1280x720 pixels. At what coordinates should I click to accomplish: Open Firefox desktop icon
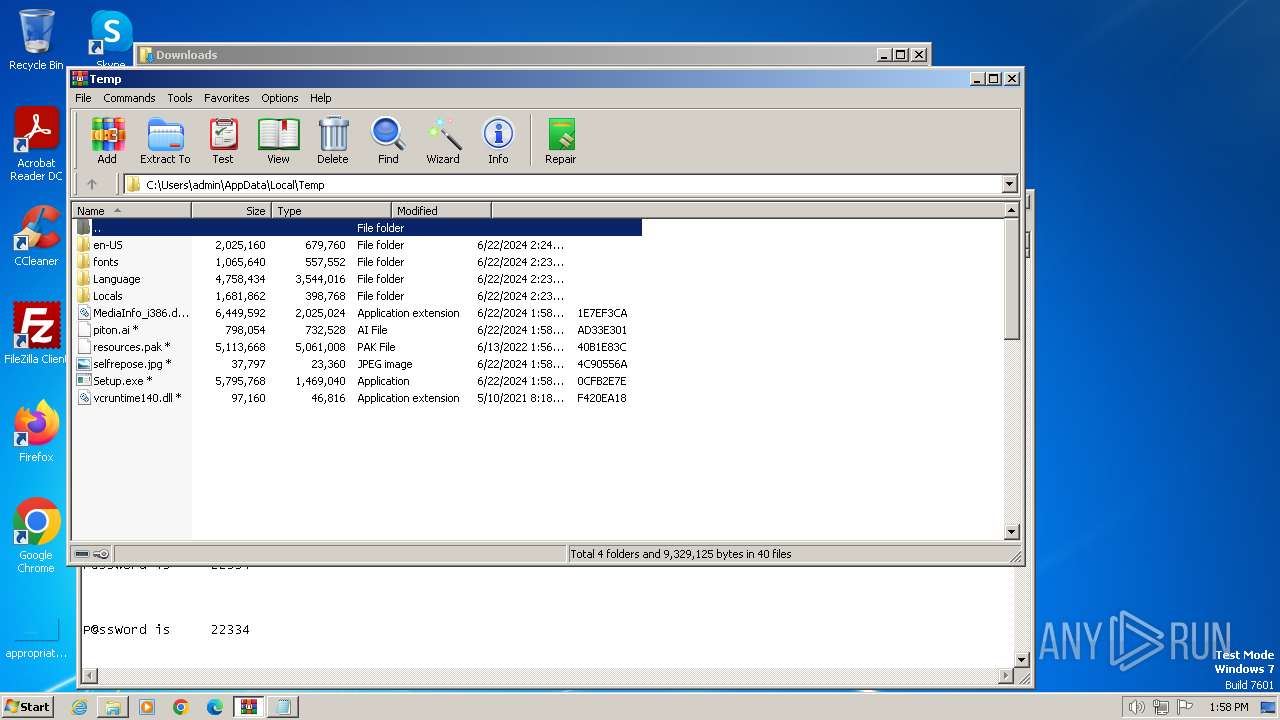tap(36, 431)
